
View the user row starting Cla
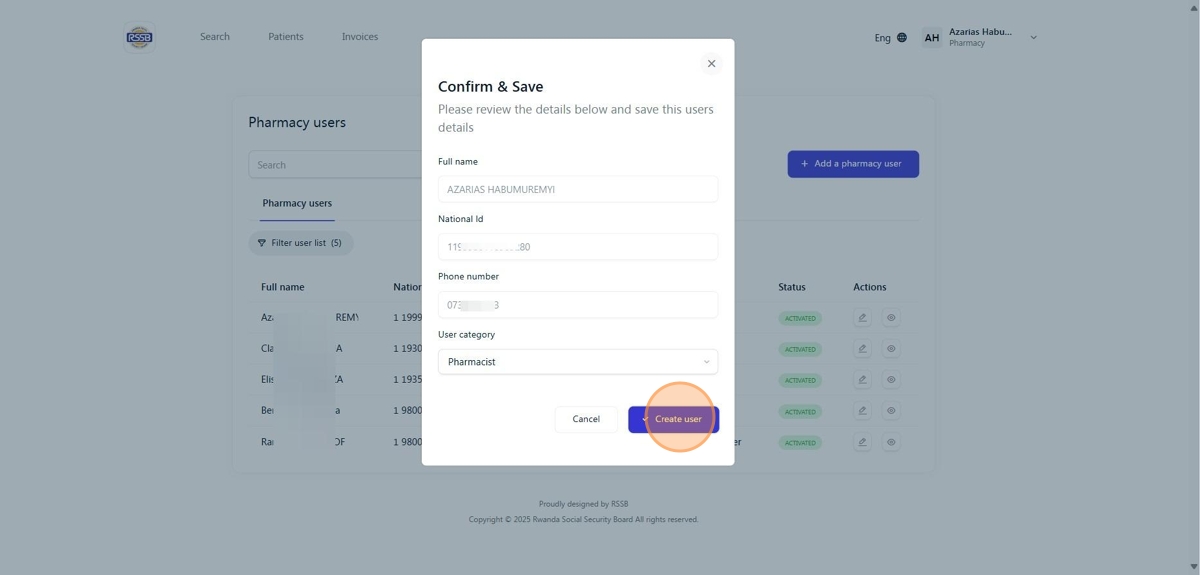(891, 349)
